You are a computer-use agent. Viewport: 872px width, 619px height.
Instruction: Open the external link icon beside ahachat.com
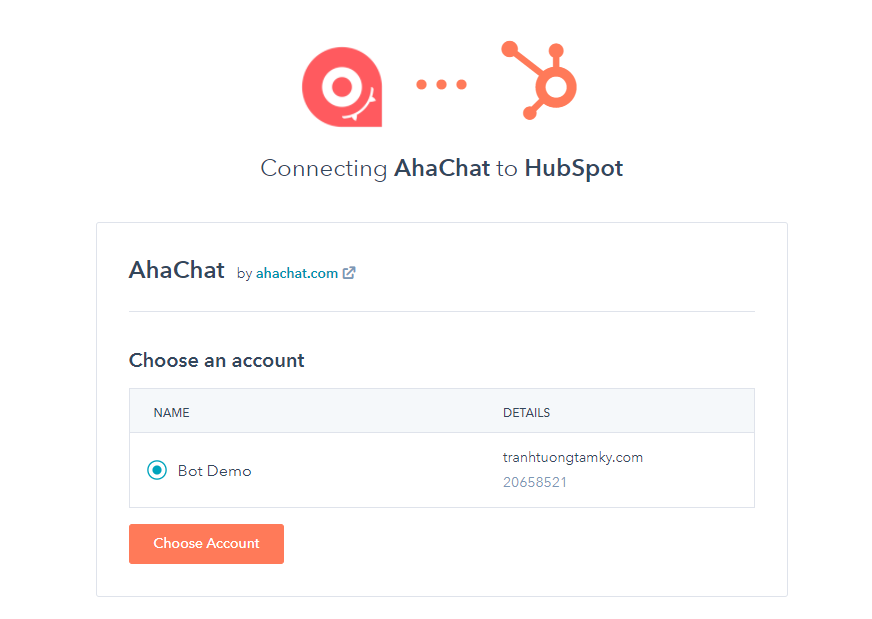tap(349, 273)
